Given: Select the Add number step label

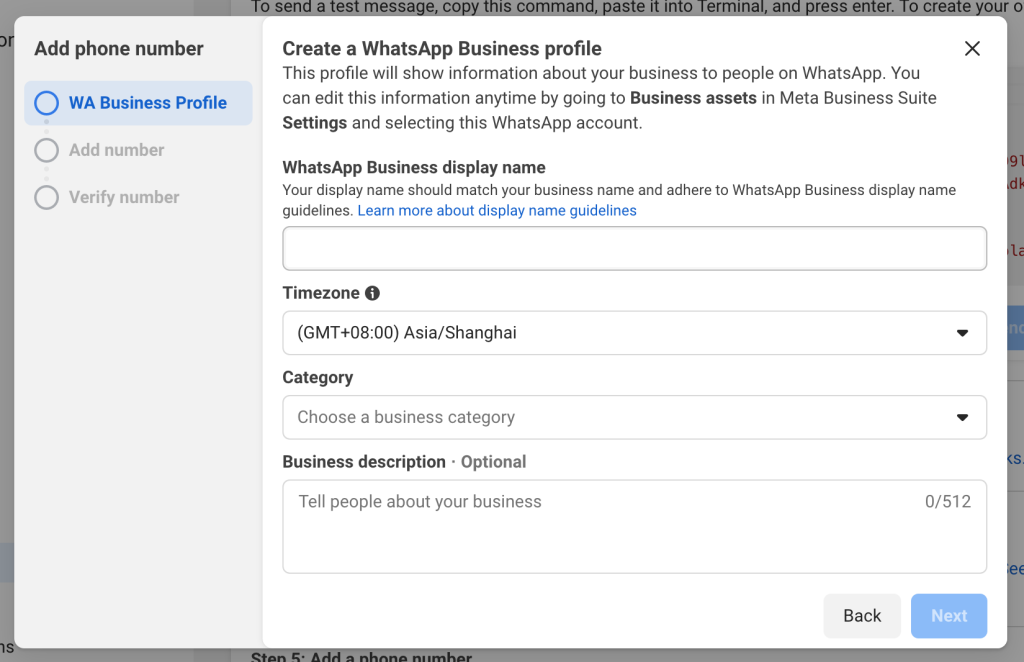Looking at the screenshot, I should click(x=116, y=150).
